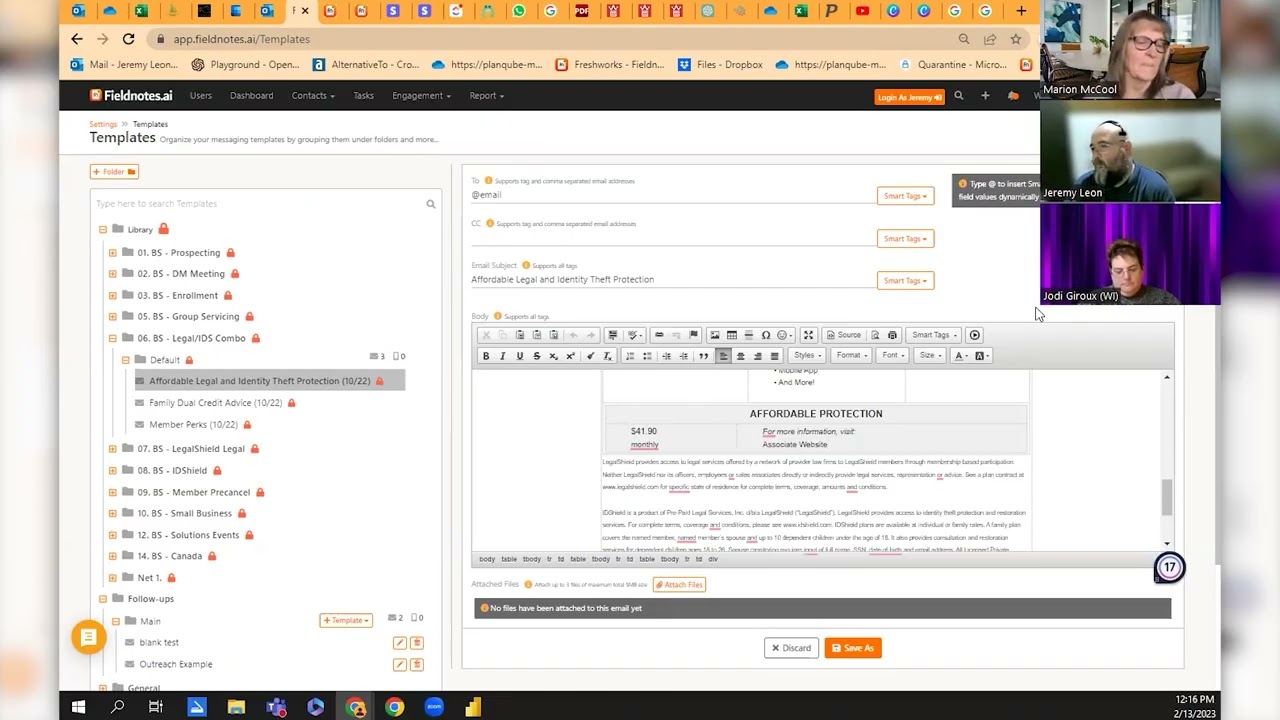This screenshot has height=720, width=1280.
Task: Open the Size dropdown
Action: (x=929, y=356)
